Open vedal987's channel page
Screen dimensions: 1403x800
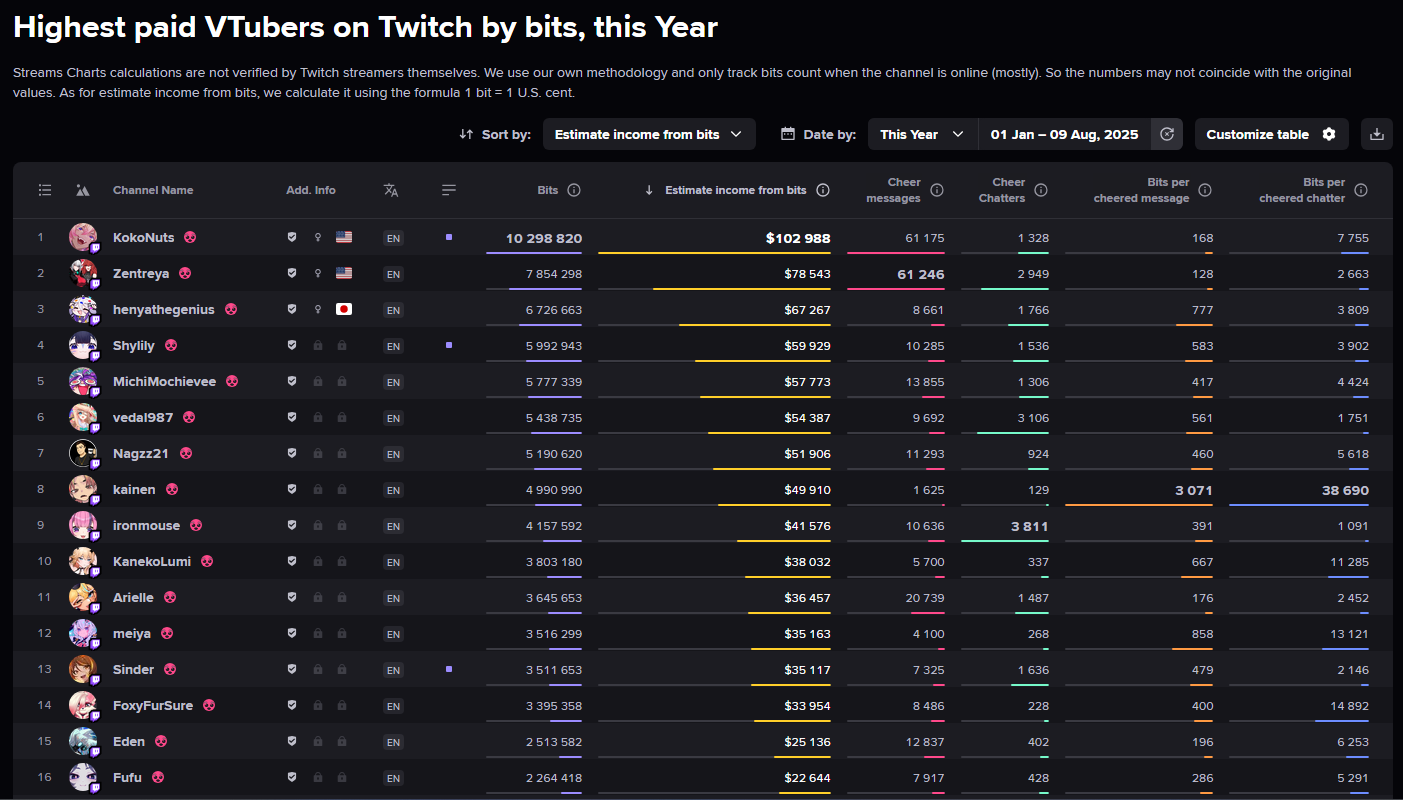pos(143,418)
